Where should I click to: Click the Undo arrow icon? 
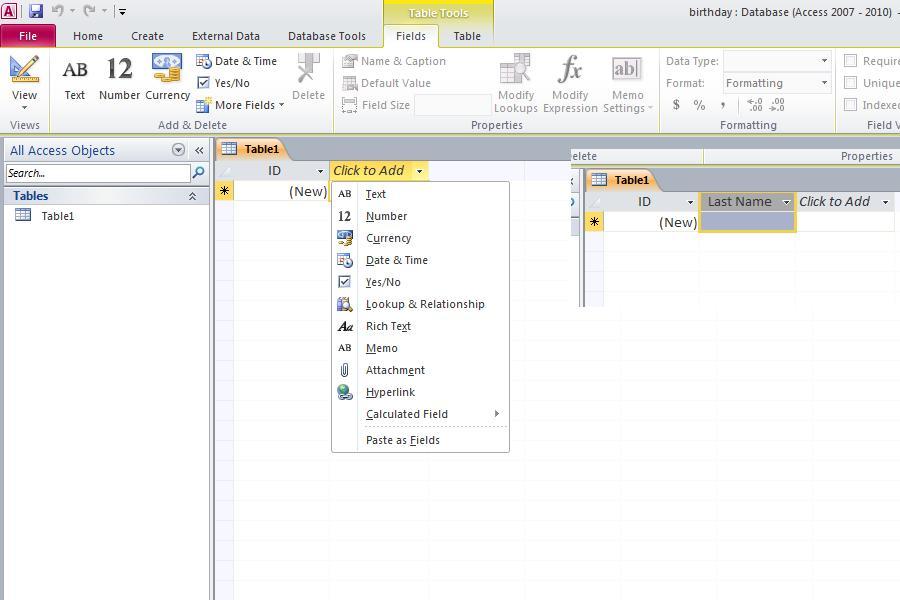tap(57, 10)
